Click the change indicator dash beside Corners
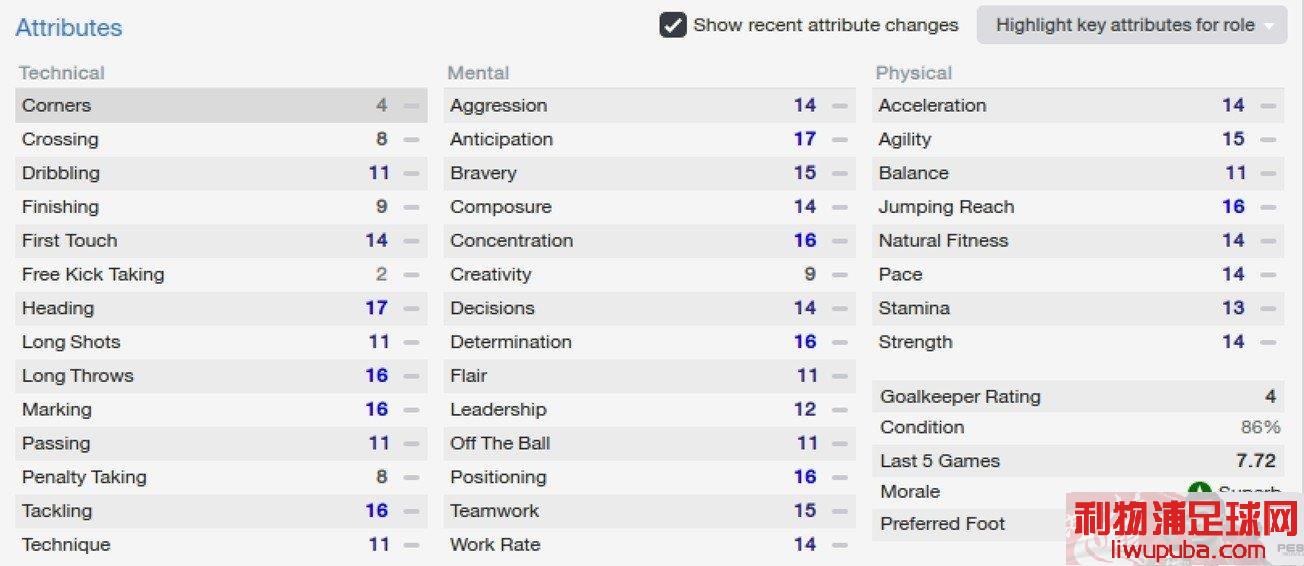Screen dimensions: 1304x566 click(x=411, y=105)
